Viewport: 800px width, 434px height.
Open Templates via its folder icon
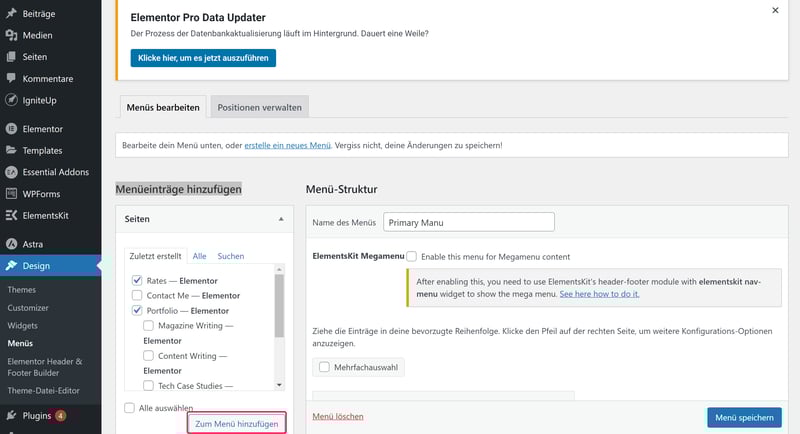click(11, 150)
